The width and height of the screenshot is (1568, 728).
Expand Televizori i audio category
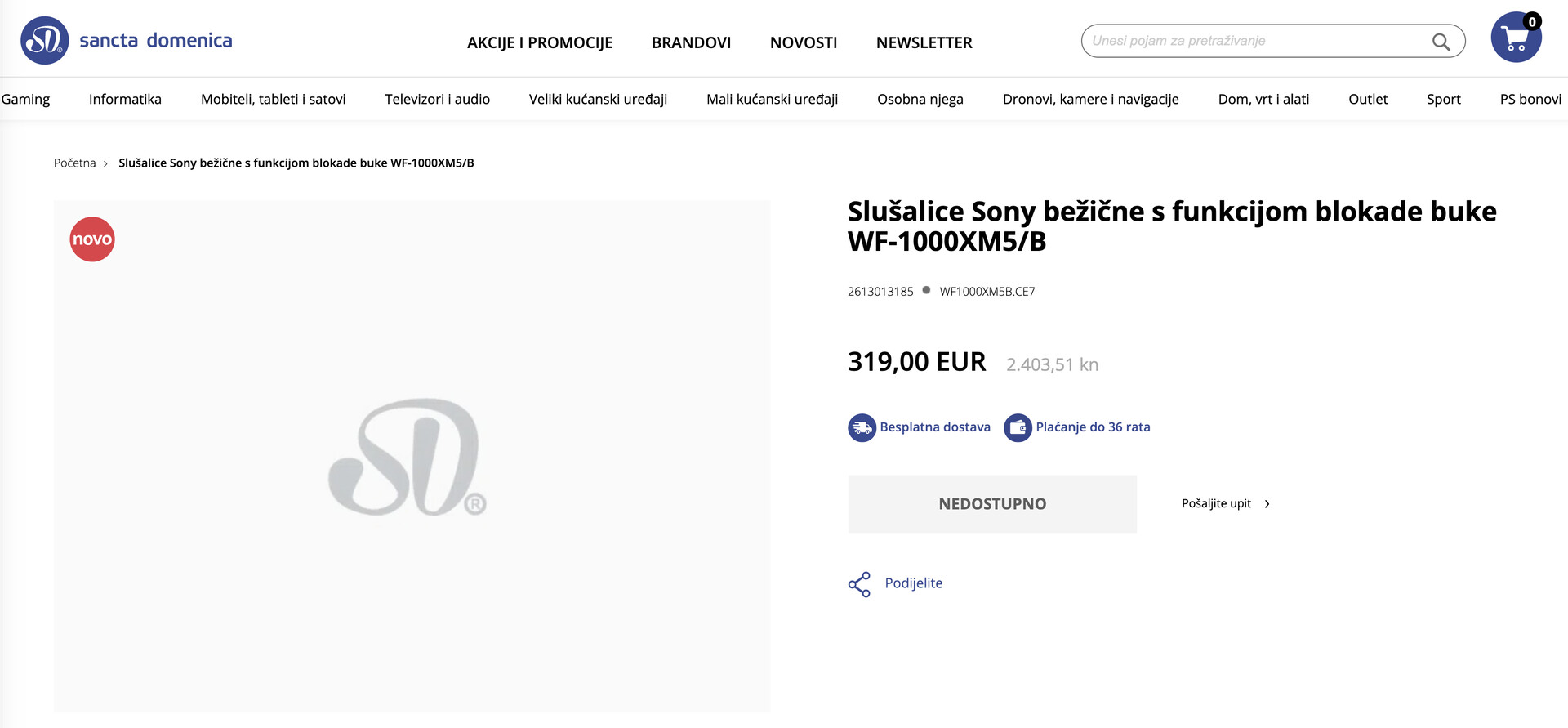click(438, 99)
